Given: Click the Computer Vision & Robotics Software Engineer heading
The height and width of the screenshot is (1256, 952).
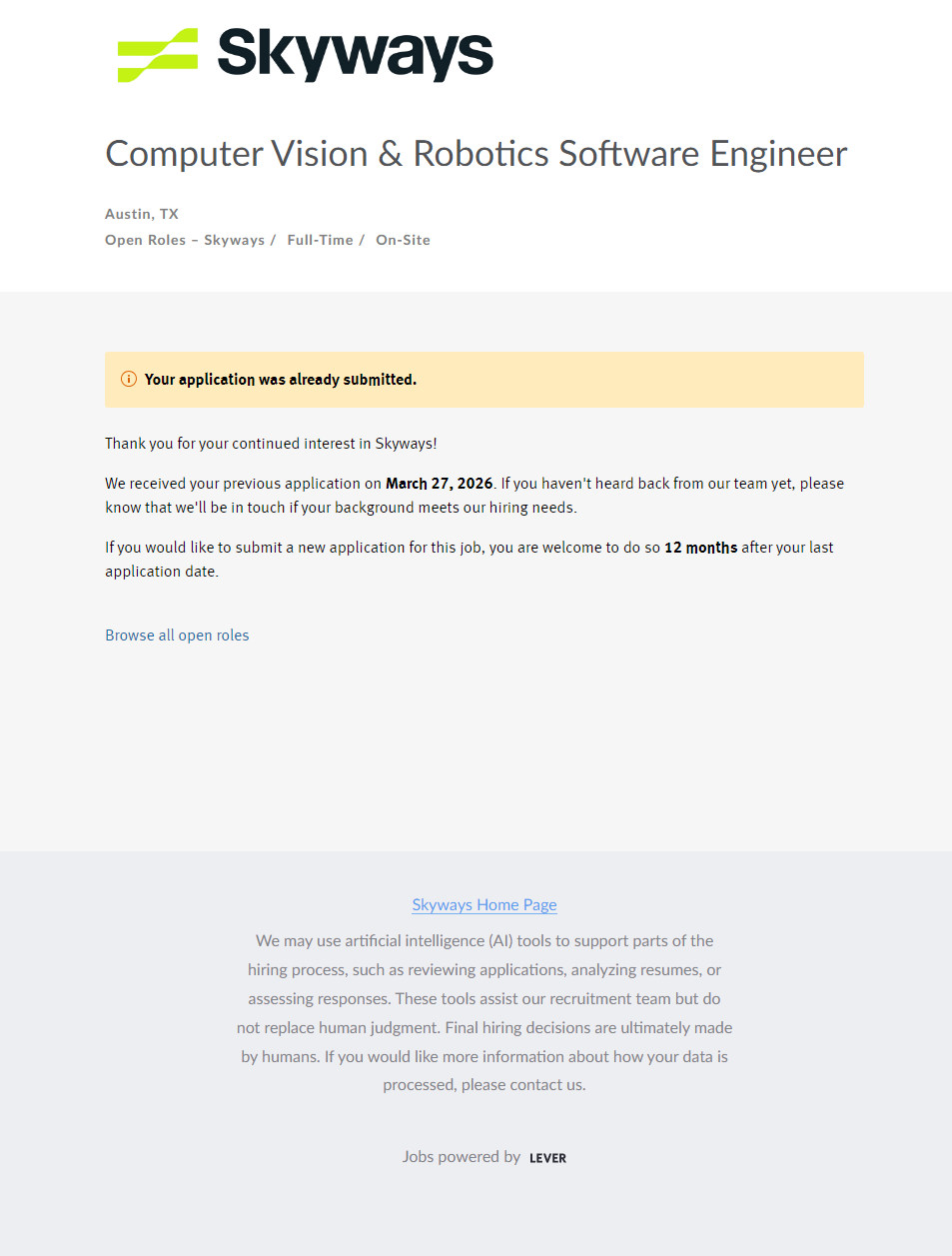Looking at the screenshot, I should (476, 154).
